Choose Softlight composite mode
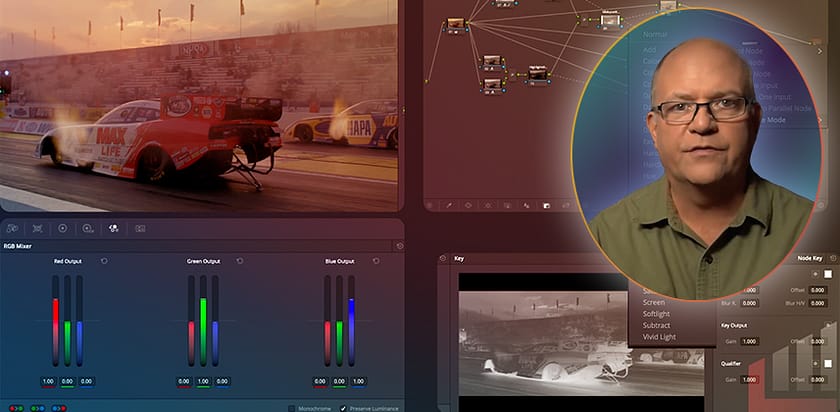This screenshot has width=840, height=412. tap(656, 314)
